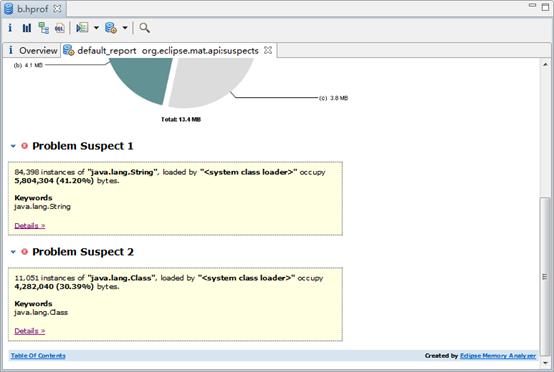Open Details link for java.lang.String suspect
The width and height of the screenshot is (554, 372).
coord(30,225)
